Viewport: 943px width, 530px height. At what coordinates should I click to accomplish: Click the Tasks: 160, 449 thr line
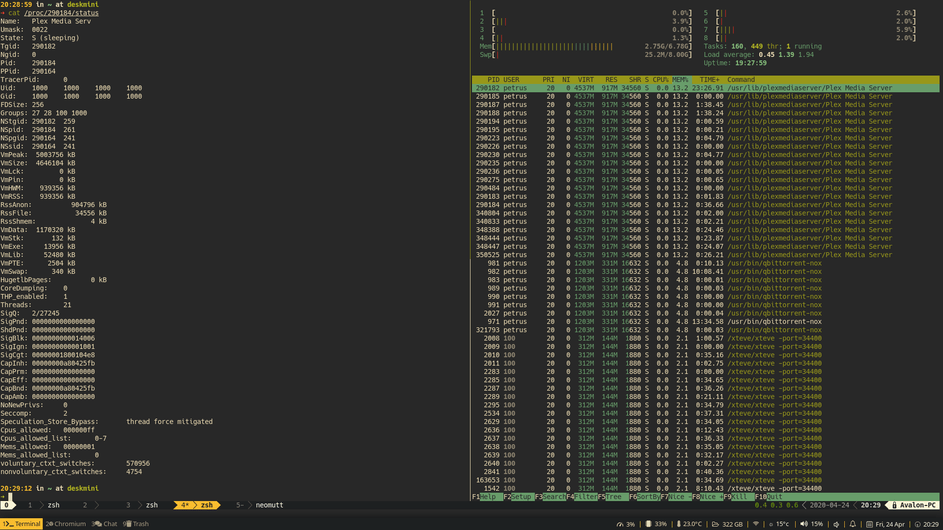[x=763, y=46]
